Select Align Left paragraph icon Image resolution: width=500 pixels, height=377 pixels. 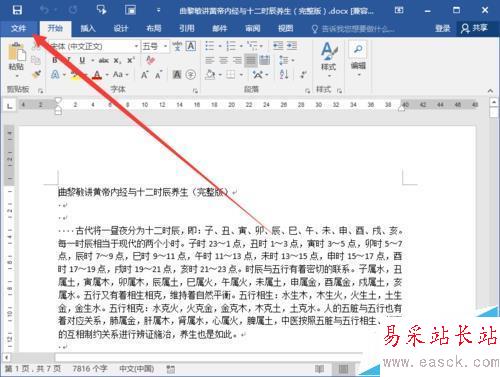point(210,60)
